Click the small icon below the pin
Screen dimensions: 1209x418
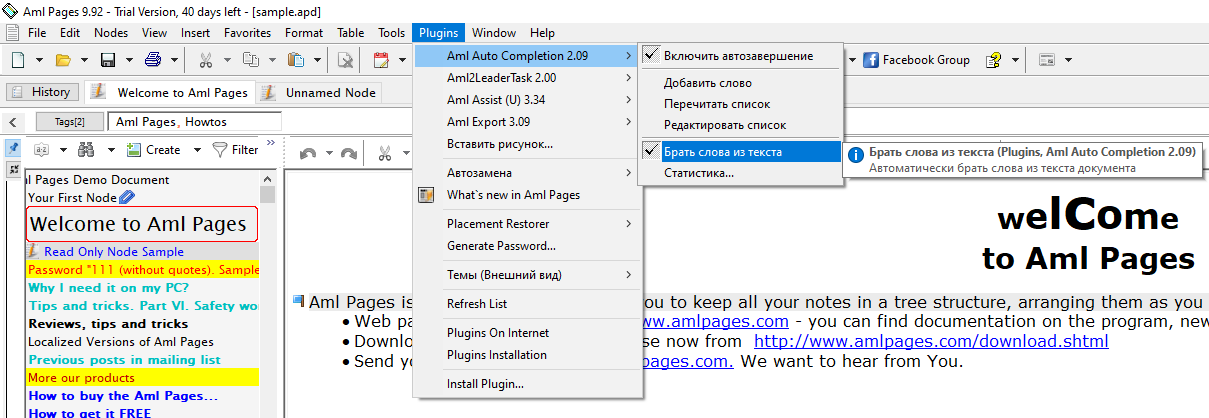14,170
